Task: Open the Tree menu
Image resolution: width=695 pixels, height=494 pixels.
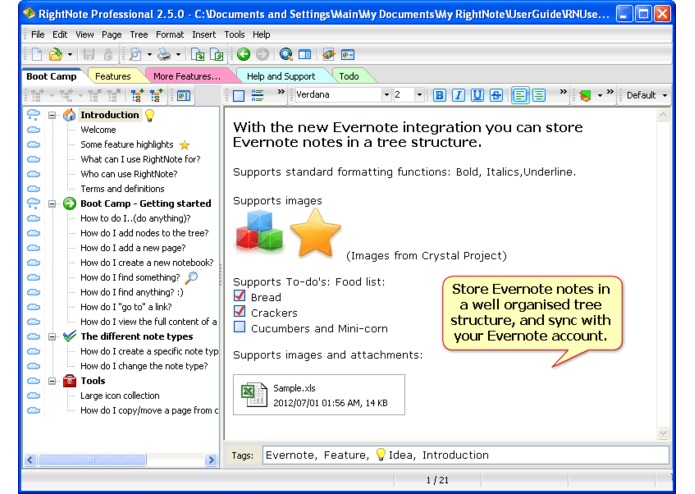Action: click(x=139, y=35)
